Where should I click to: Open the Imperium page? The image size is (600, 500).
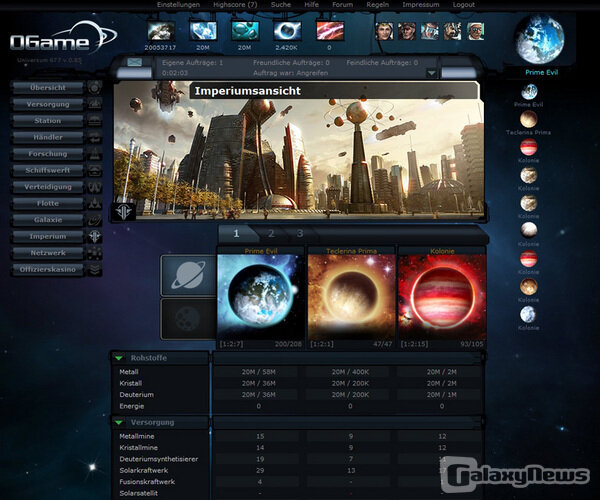(48, 236)
